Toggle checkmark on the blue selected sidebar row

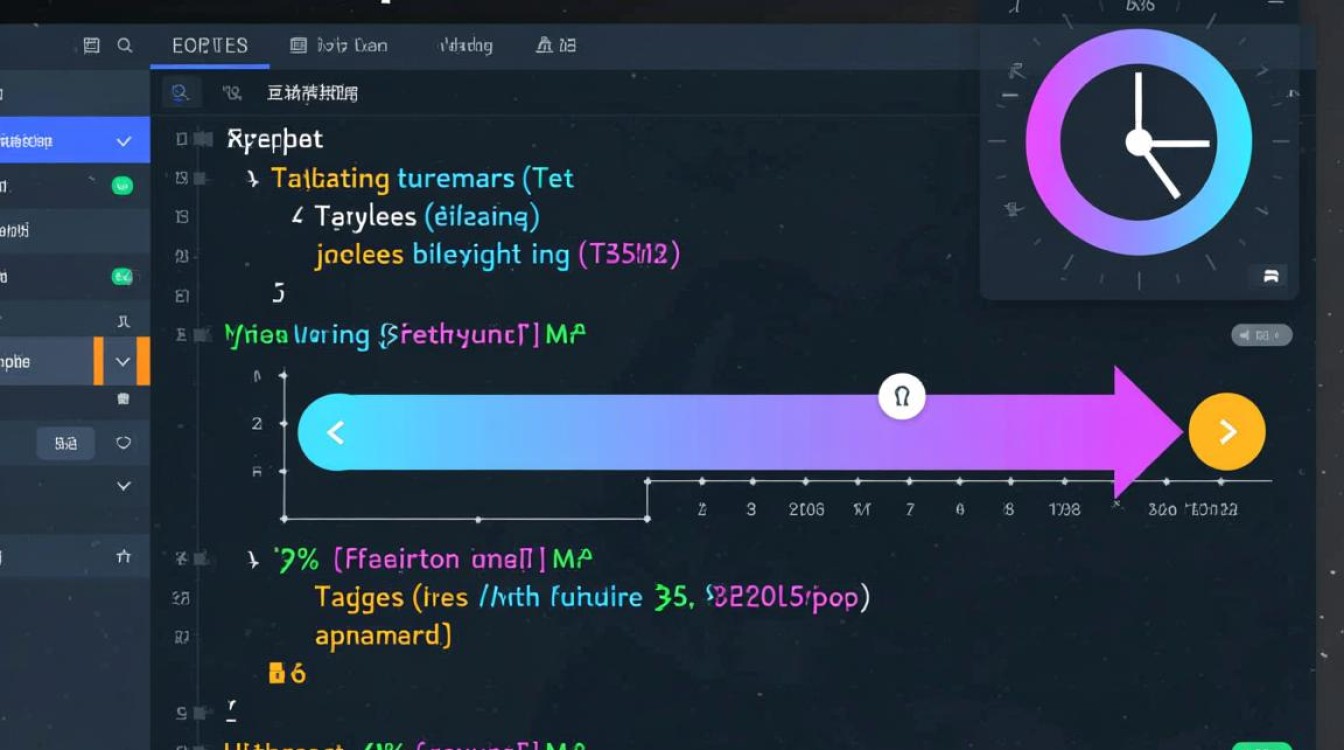(124, 142)
